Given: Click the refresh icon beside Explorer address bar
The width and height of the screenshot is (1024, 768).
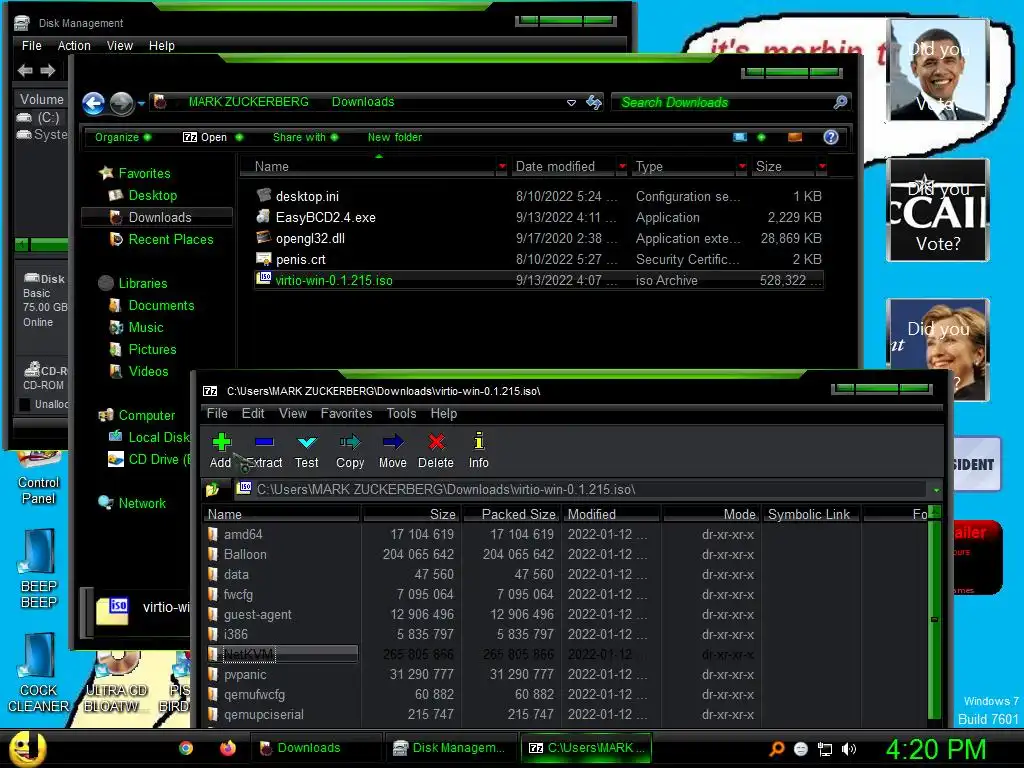Looking at the screenshot, I should click(594, 103).
